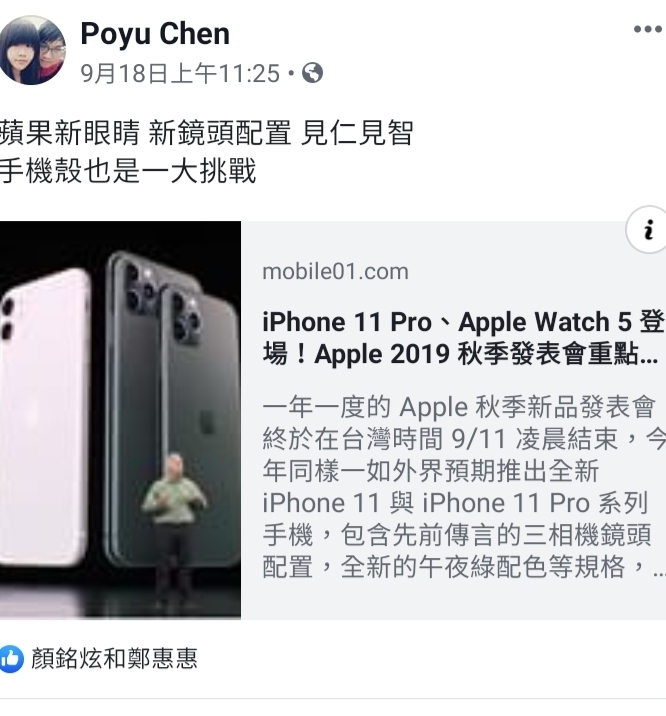Tap the presenter on stage in thumbnail
666x716 pixels.
[173, 525]
